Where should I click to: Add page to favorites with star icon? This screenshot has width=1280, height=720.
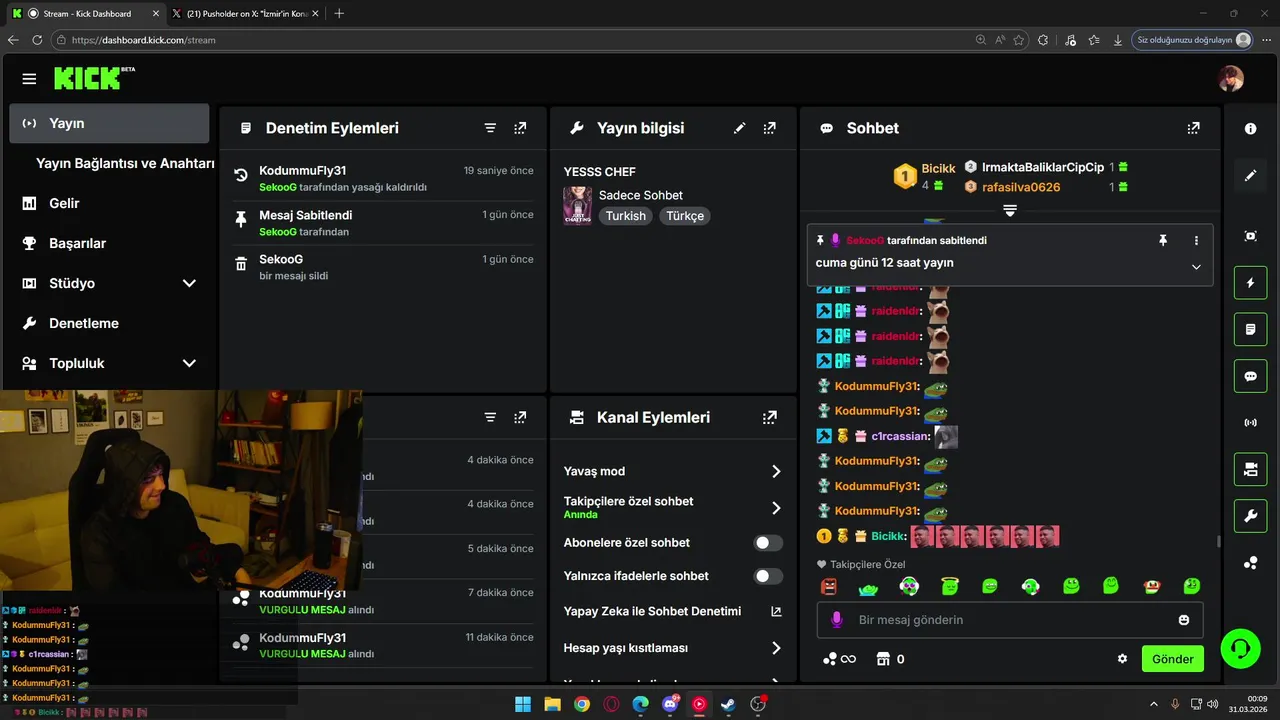[1019, 40]
